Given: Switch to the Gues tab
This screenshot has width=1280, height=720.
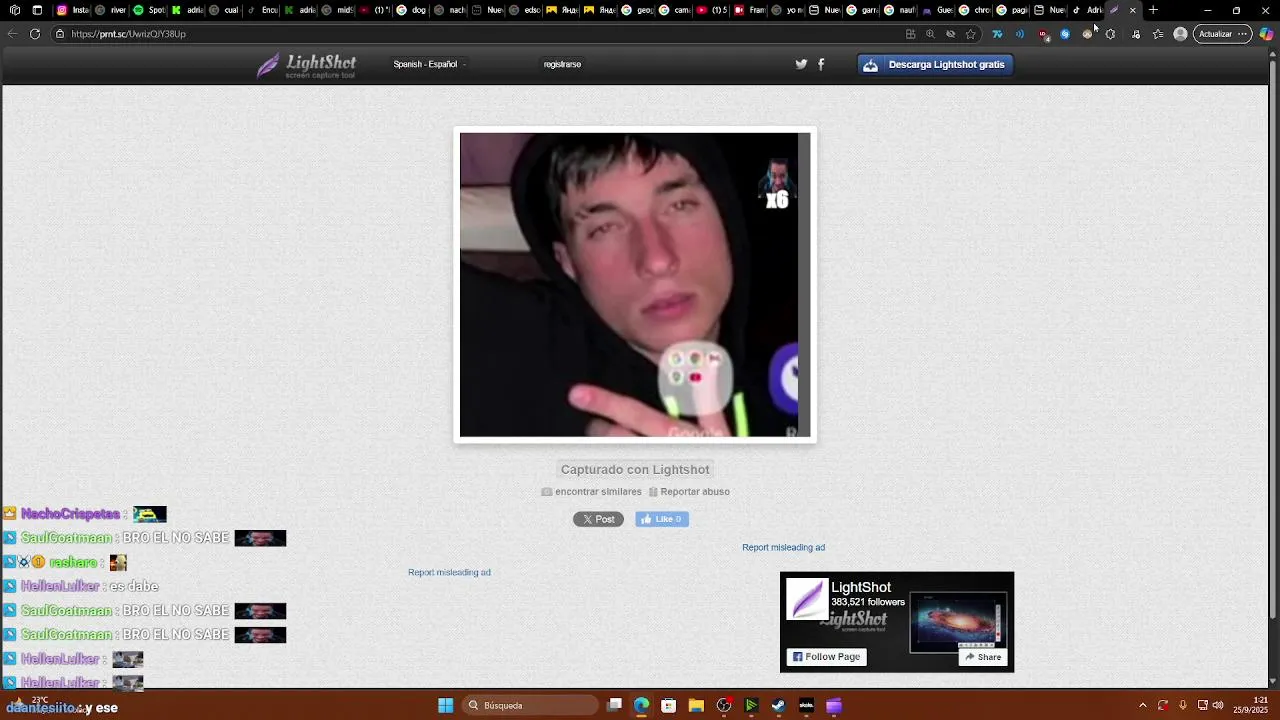Looking at the screenshot, I should pos(937,10).
